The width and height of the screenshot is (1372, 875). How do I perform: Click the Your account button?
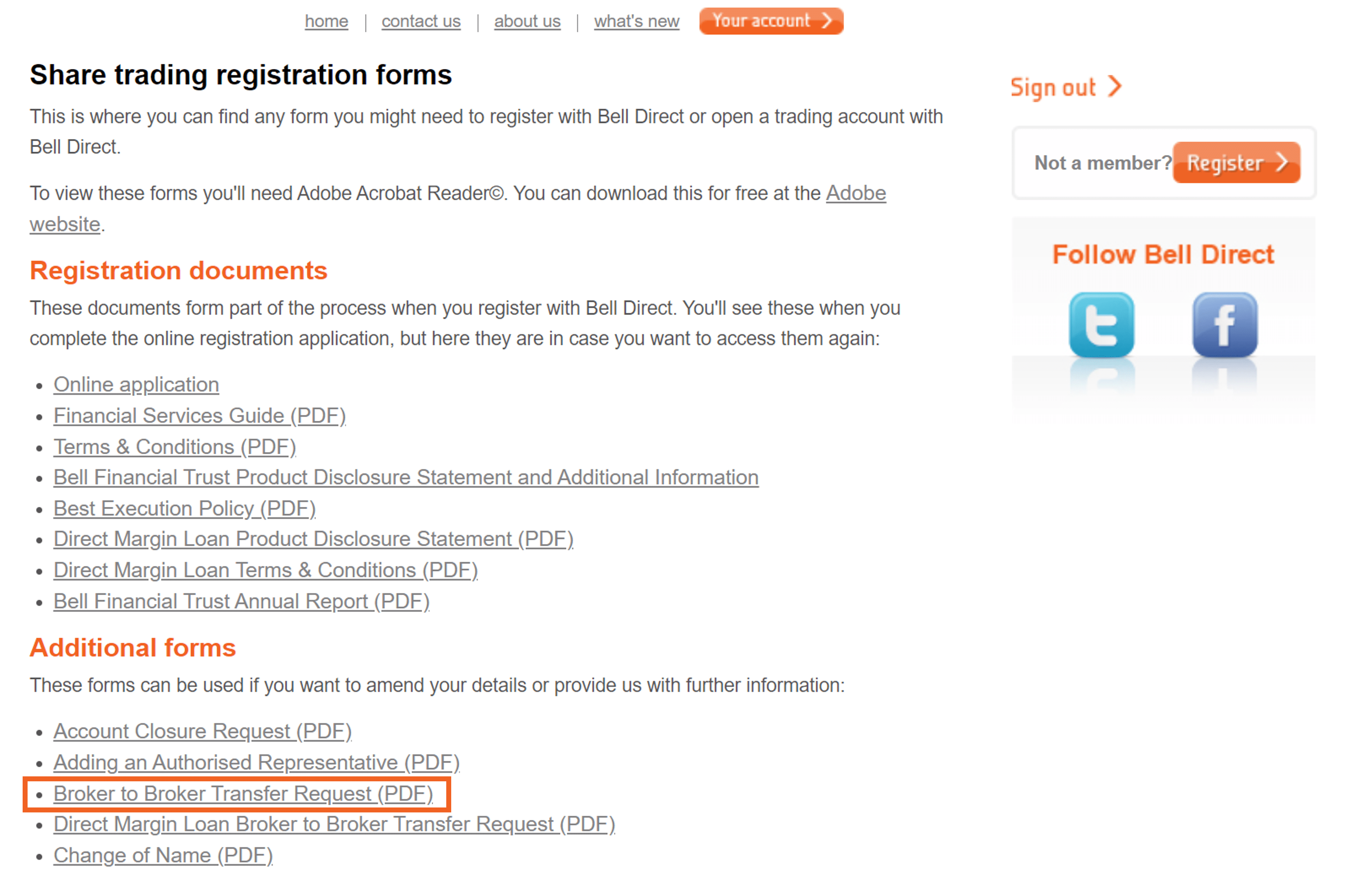point(772,21)
